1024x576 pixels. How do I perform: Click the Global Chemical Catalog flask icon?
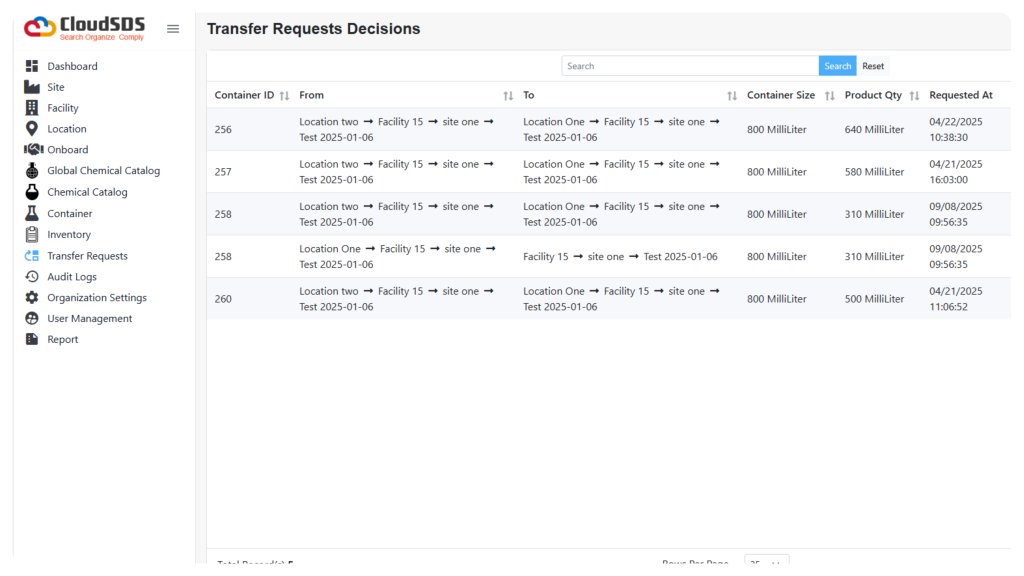[31, 170]
